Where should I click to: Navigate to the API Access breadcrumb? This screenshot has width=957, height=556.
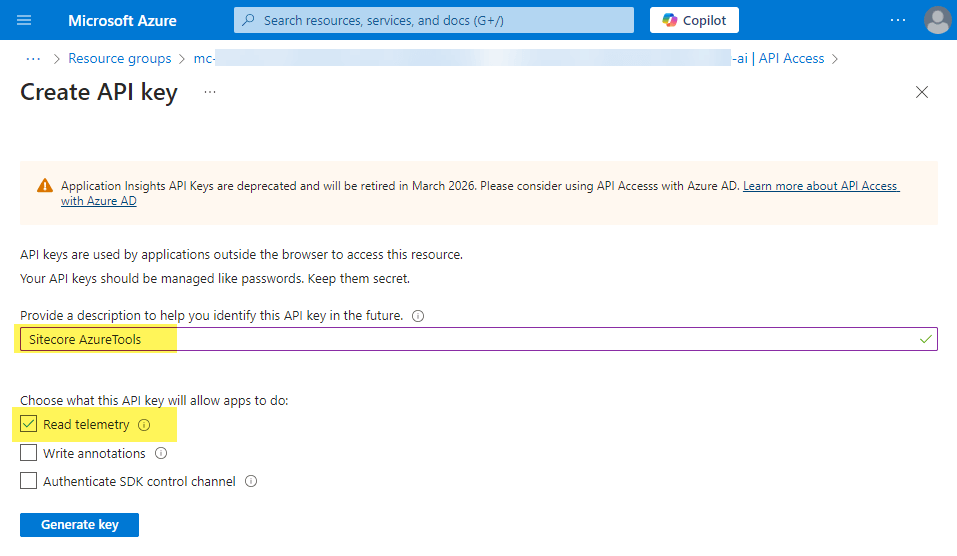[x=791, y=58]
